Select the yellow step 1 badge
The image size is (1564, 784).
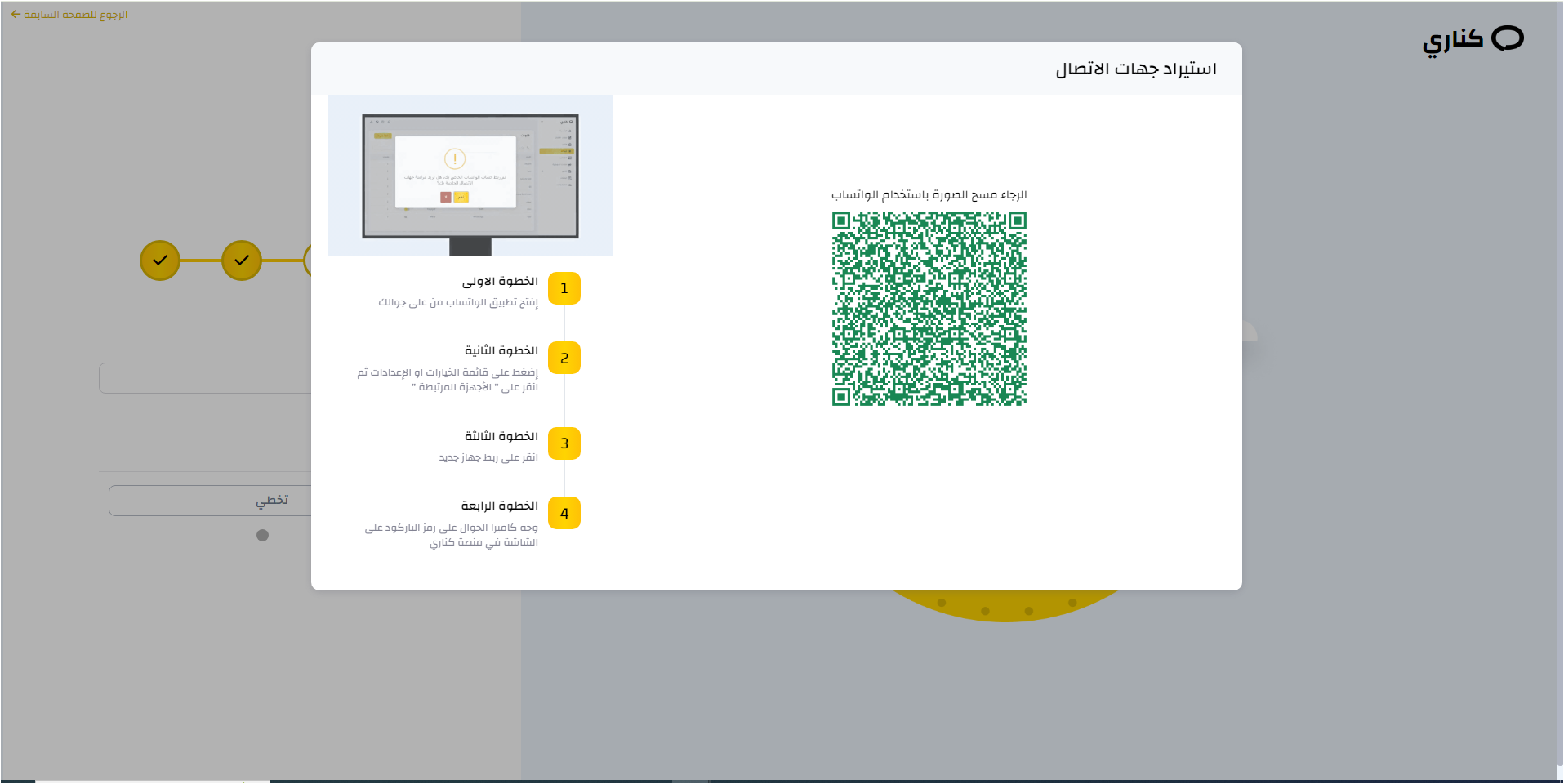pyautogui.click(x=564, y=288)
